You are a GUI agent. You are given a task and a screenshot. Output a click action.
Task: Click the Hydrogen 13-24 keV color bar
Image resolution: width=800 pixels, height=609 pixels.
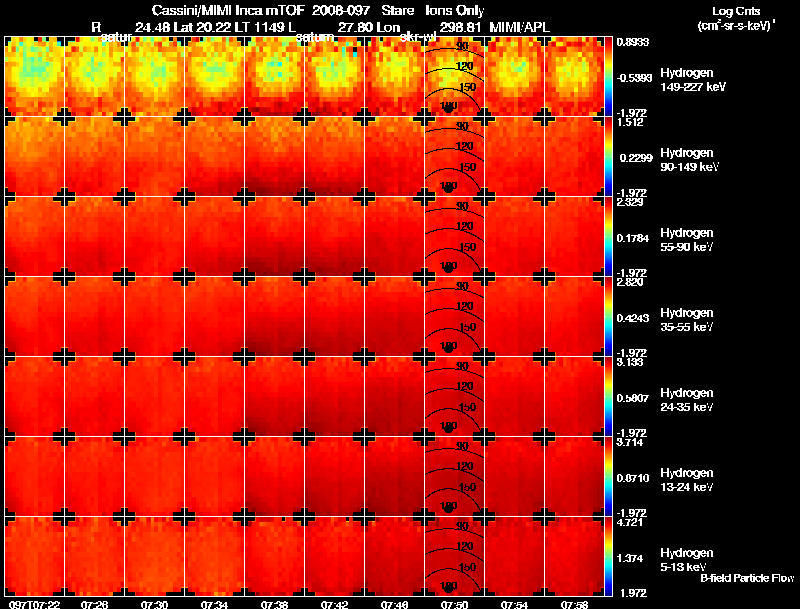click(608, 477)
